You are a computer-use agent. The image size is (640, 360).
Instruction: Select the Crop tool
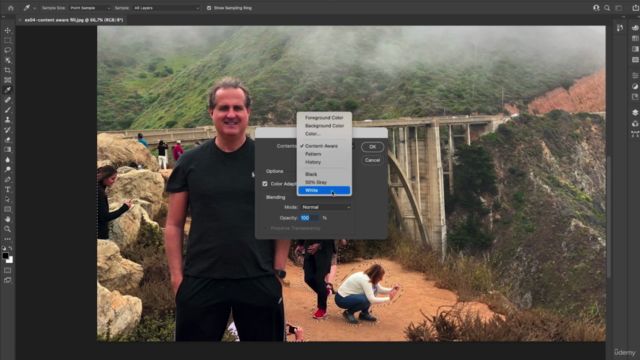click(x=7, y=70)
